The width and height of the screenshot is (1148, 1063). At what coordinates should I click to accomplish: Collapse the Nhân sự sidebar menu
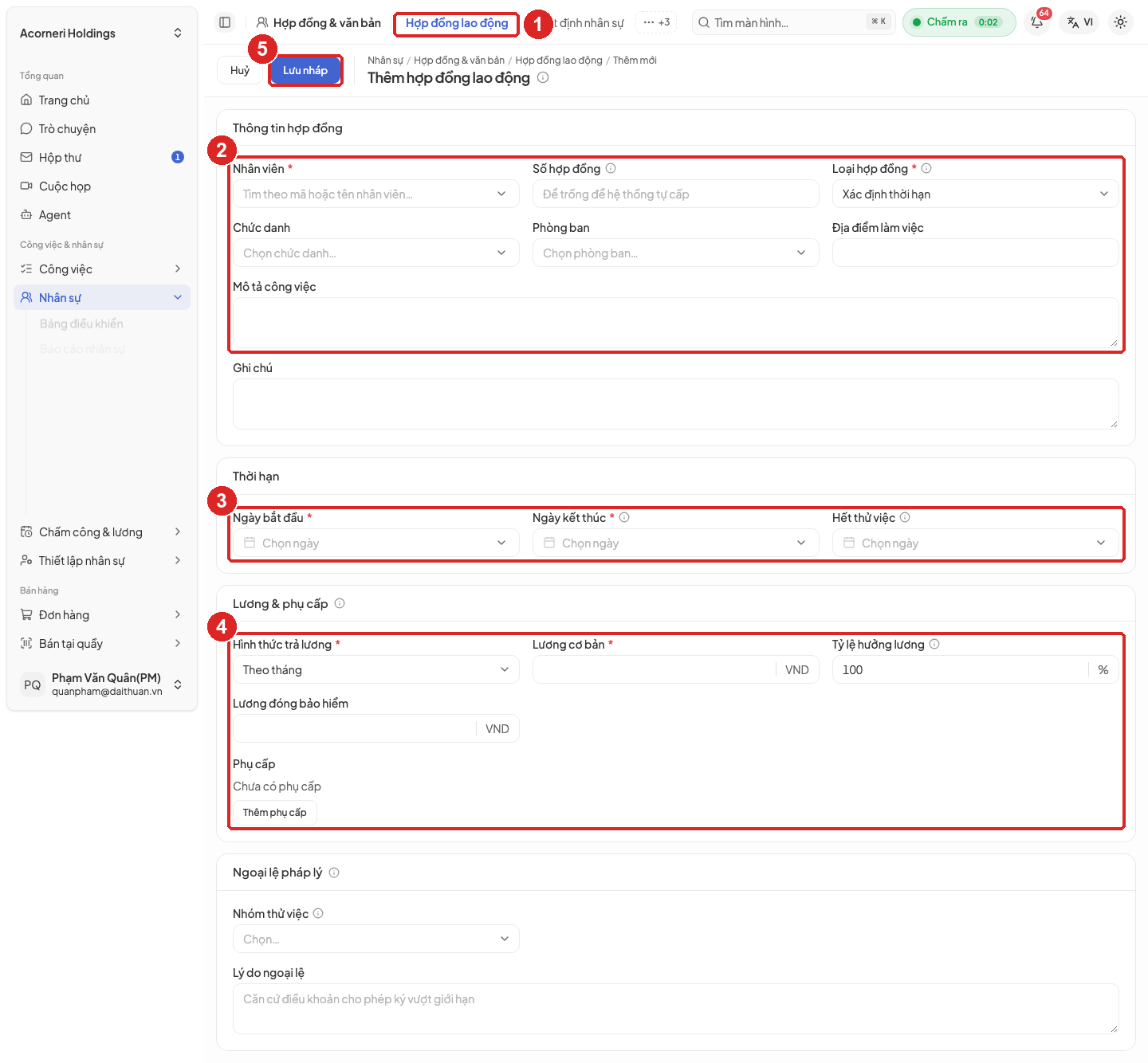pos(102,298)
